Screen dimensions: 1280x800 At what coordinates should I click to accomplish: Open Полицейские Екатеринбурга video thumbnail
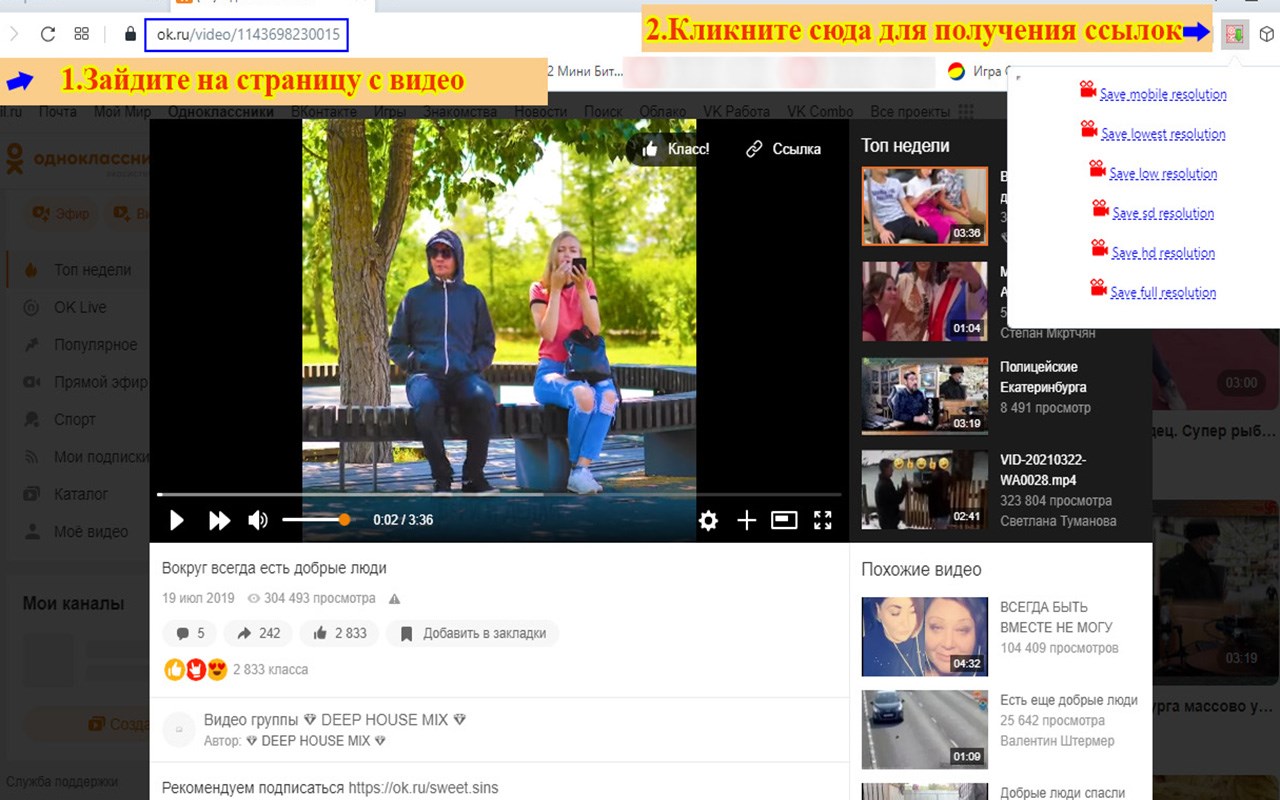coord(924,396)
